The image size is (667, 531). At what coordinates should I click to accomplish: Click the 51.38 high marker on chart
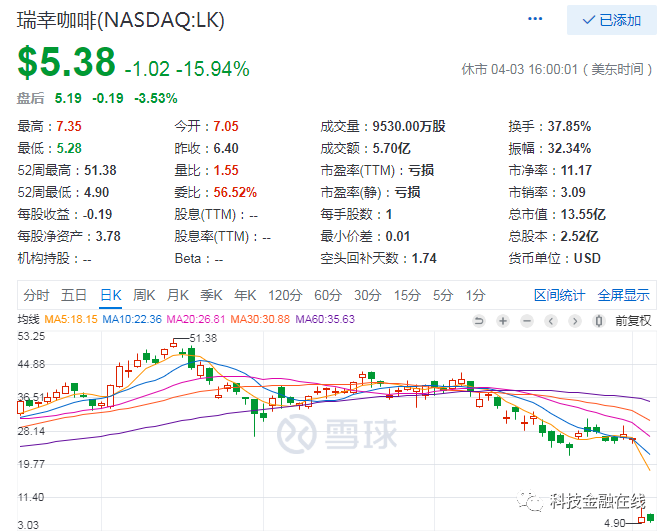(203, 338)
